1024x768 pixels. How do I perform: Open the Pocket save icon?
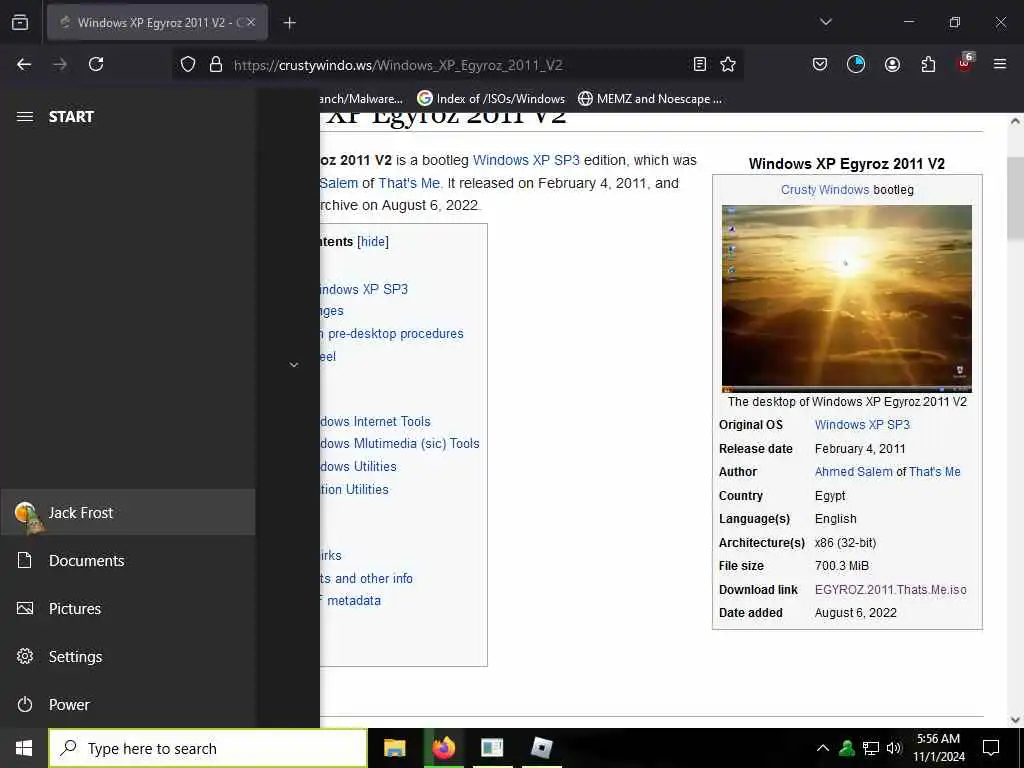(x=820, y=64)
